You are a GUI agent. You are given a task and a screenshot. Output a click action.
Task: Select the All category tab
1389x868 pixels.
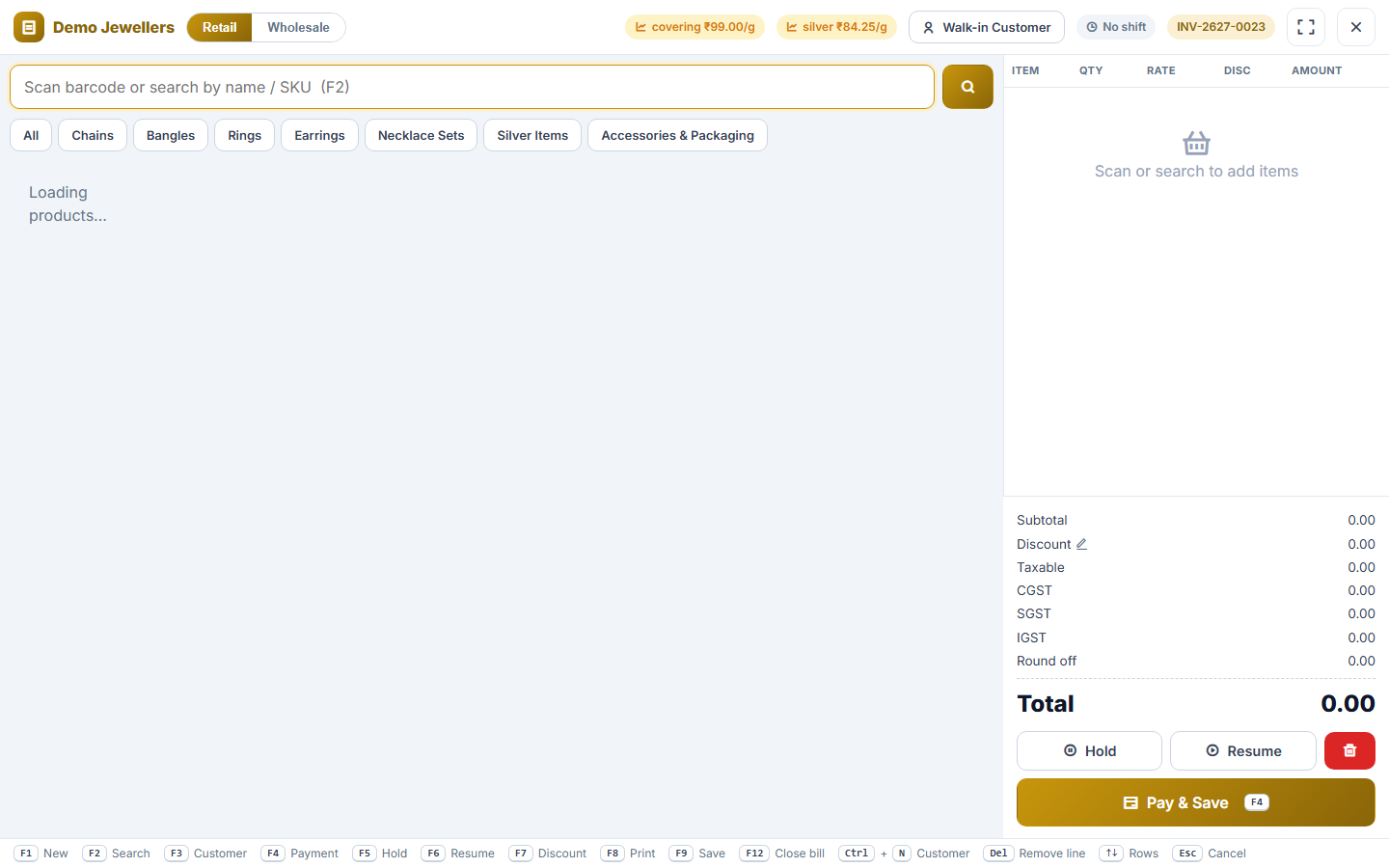[31, 135]
